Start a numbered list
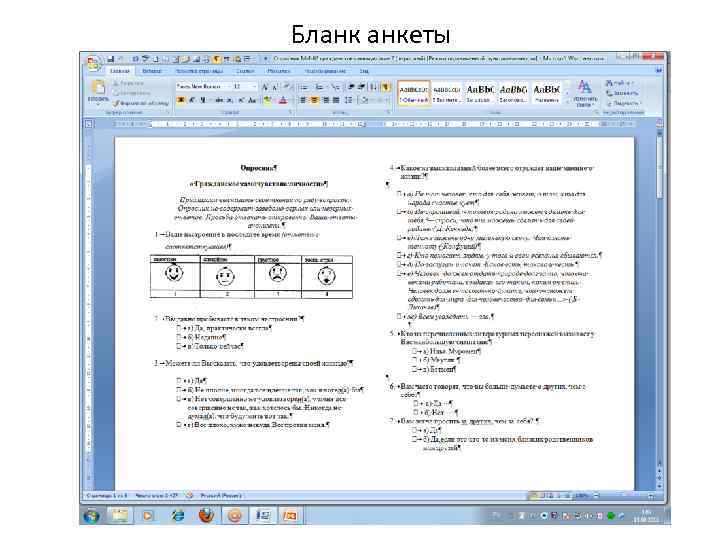This screenshot has height=540, width=720. click(x=320, y=86)
